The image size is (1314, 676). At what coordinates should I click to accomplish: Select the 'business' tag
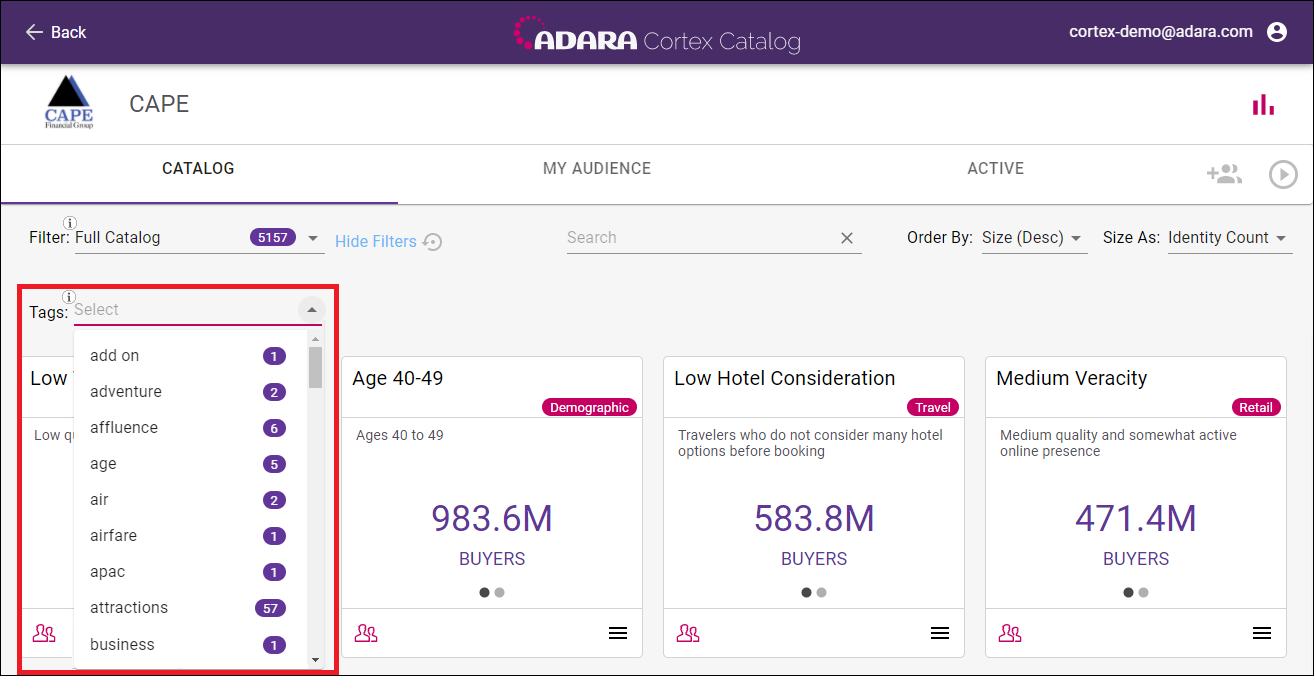(190, 645)
